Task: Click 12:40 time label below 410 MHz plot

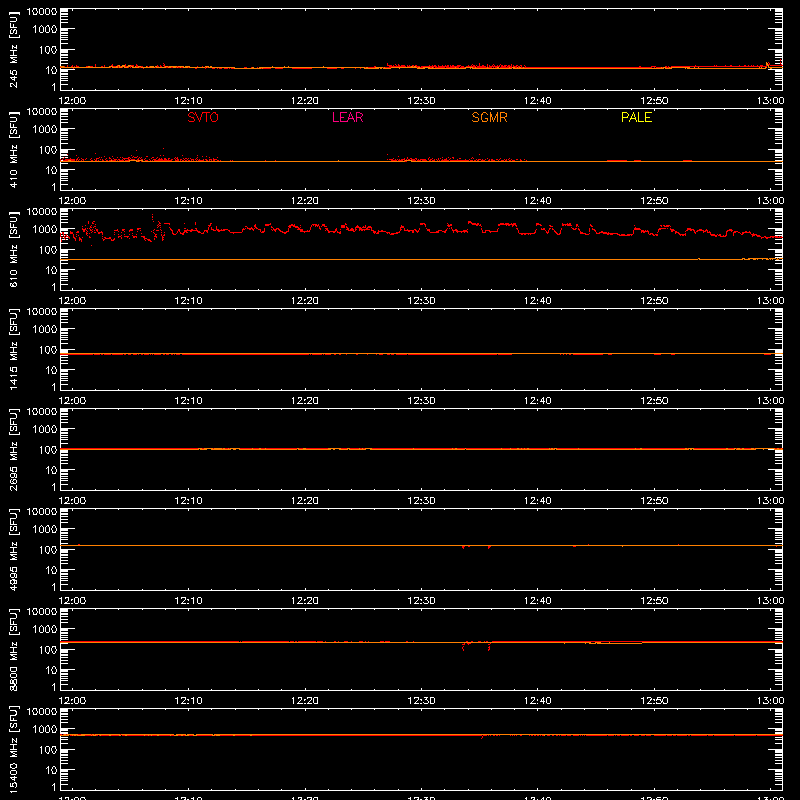Action: pyautogui.click(x=537, y=201)
